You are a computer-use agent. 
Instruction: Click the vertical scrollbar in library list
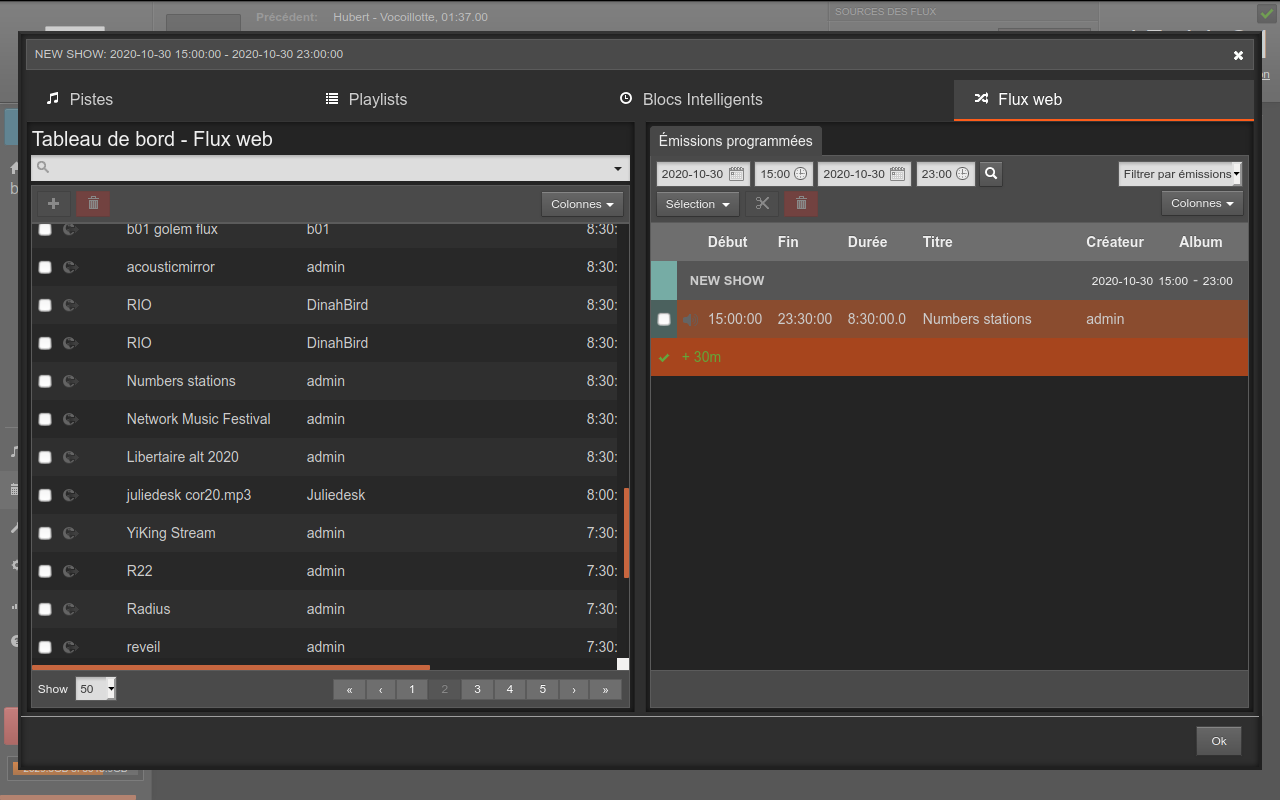626,532
